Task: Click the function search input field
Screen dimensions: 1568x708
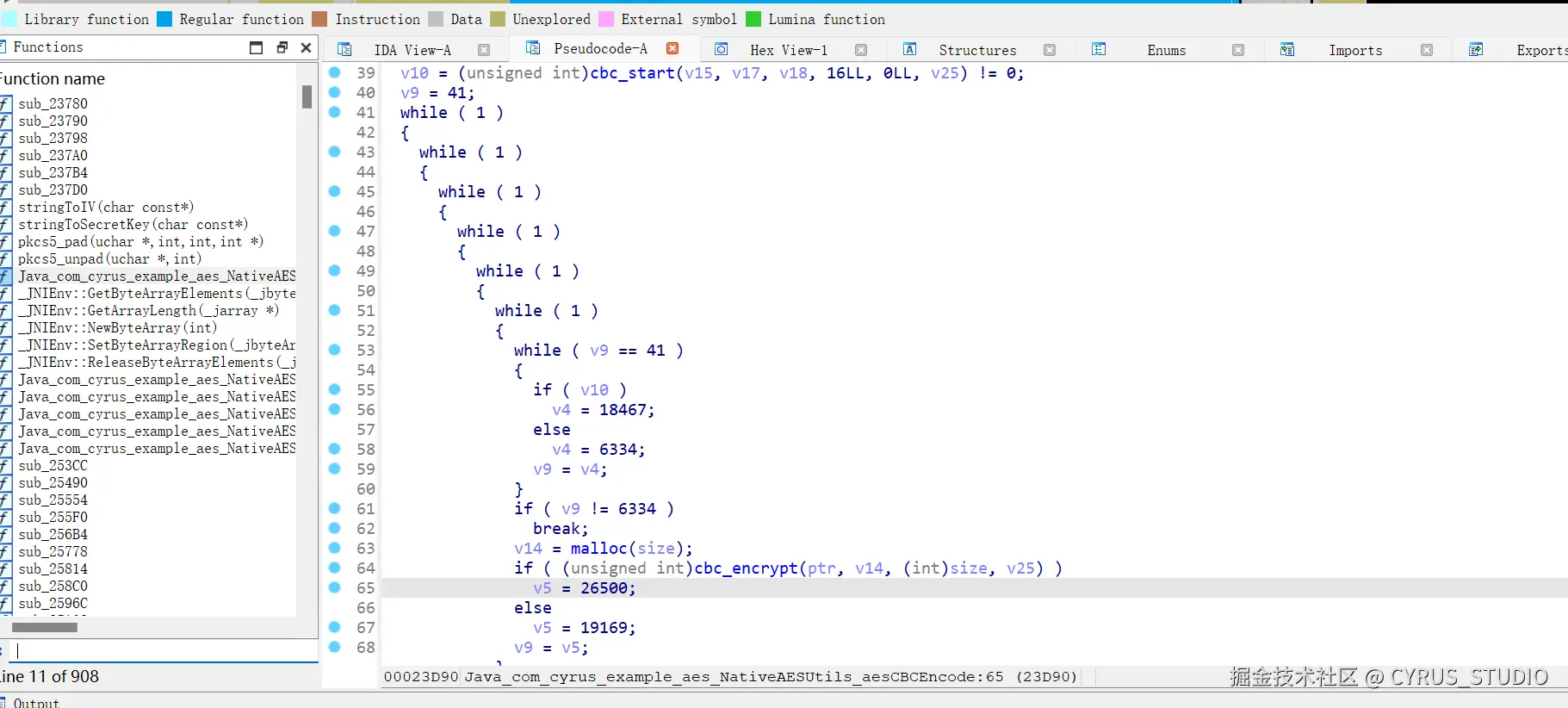Action: (164, 651)
